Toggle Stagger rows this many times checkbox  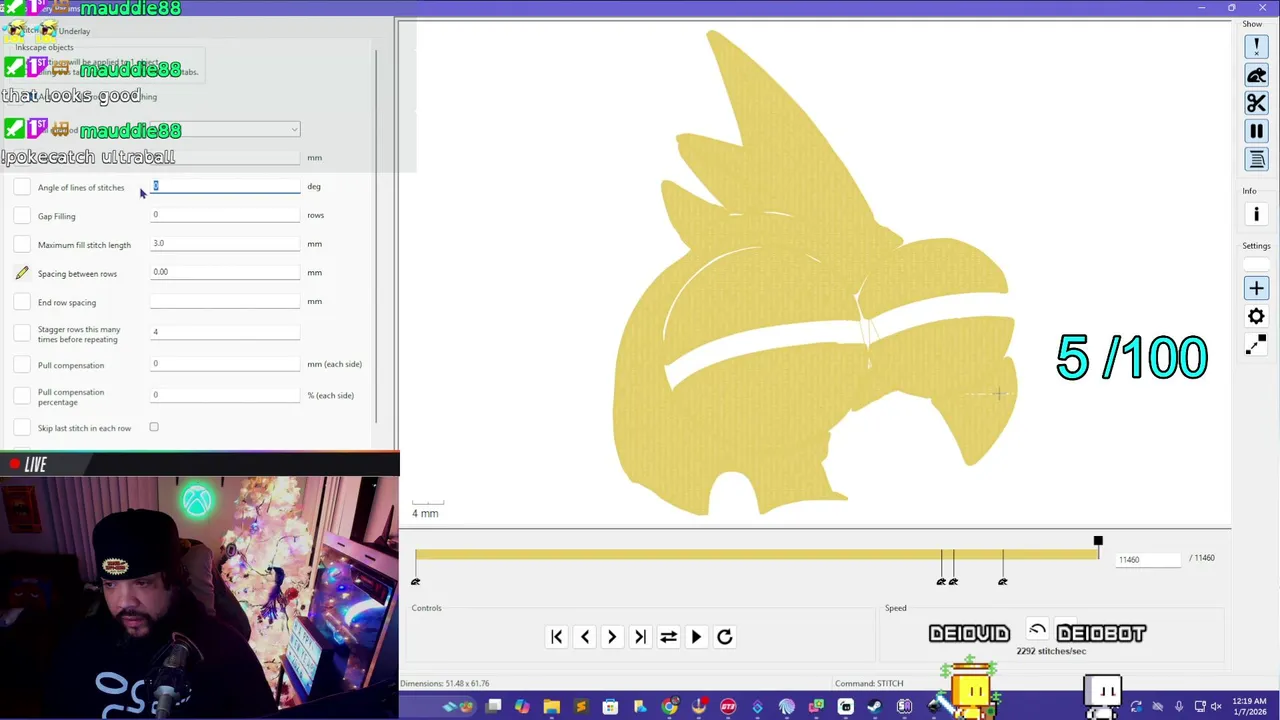pos(22,334)
